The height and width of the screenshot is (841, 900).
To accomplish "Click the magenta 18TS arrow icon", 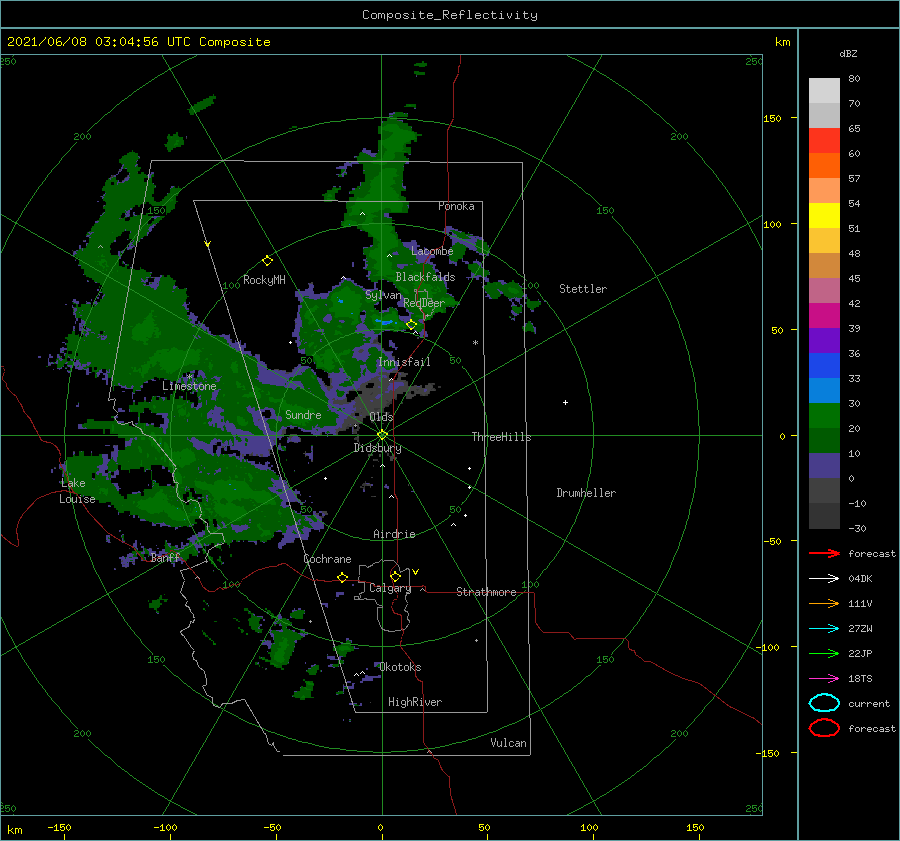I will [x=824, y=679].
